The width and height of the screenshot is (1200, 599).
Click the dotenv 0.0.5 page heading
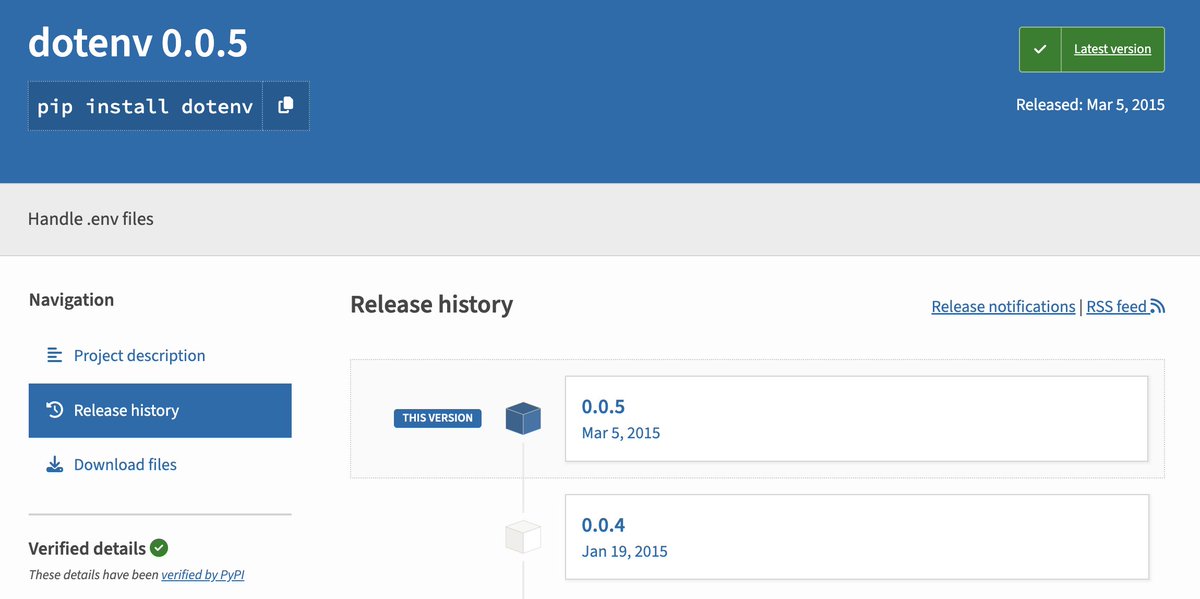point(138,42)
